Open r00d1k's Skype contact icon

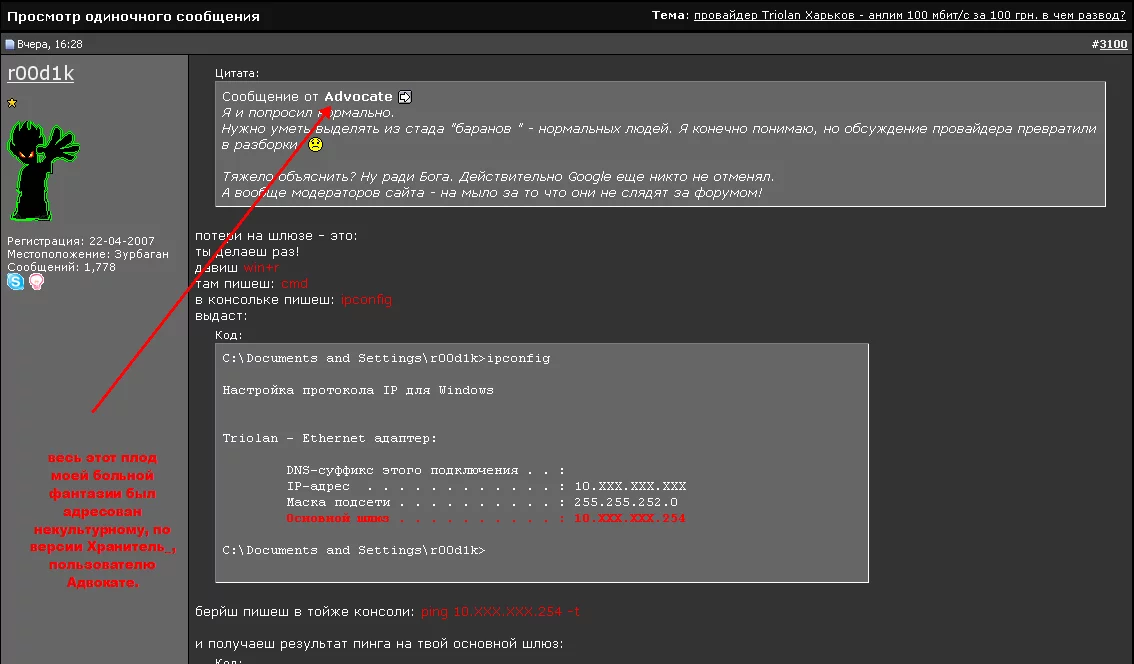15,281
